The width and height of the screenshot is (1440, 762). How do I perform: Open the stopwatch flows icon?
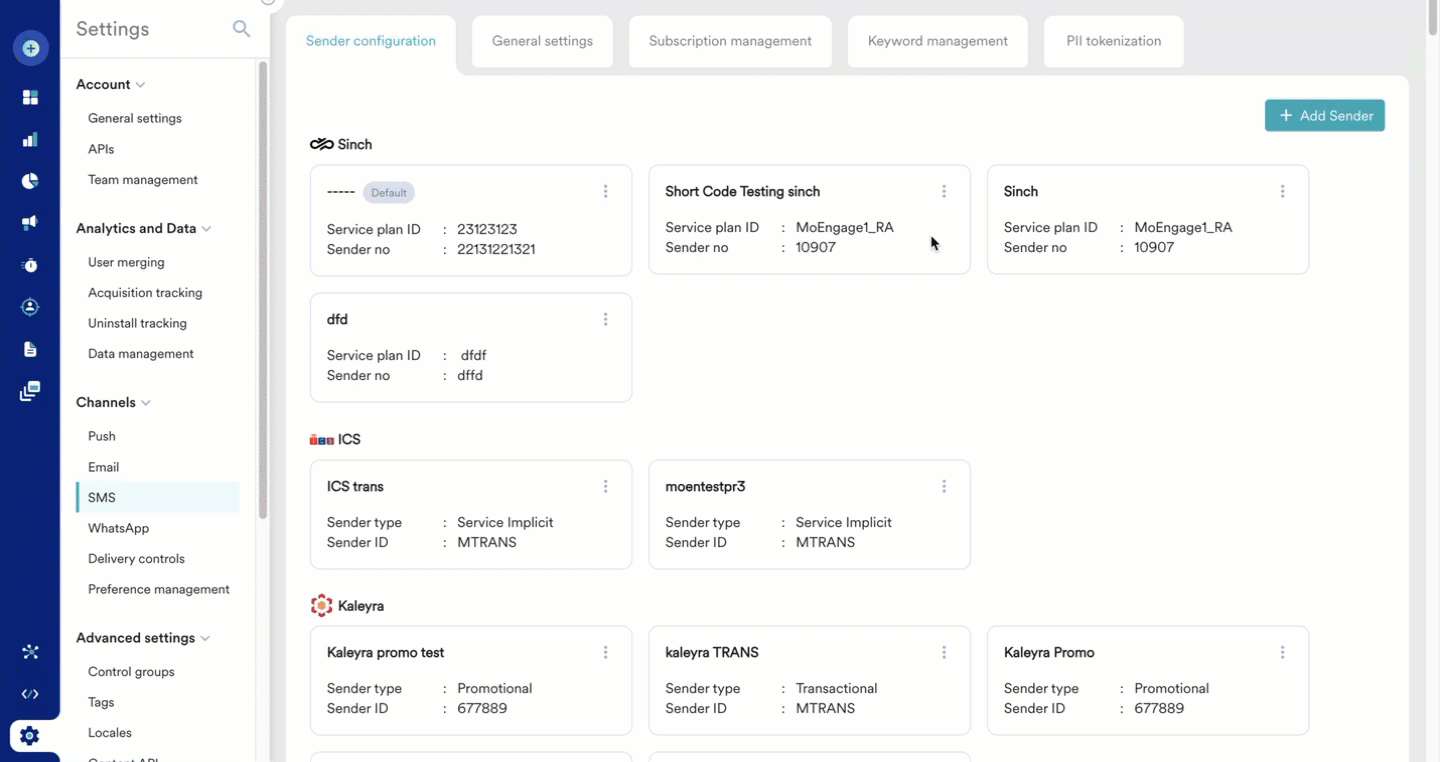30,265
